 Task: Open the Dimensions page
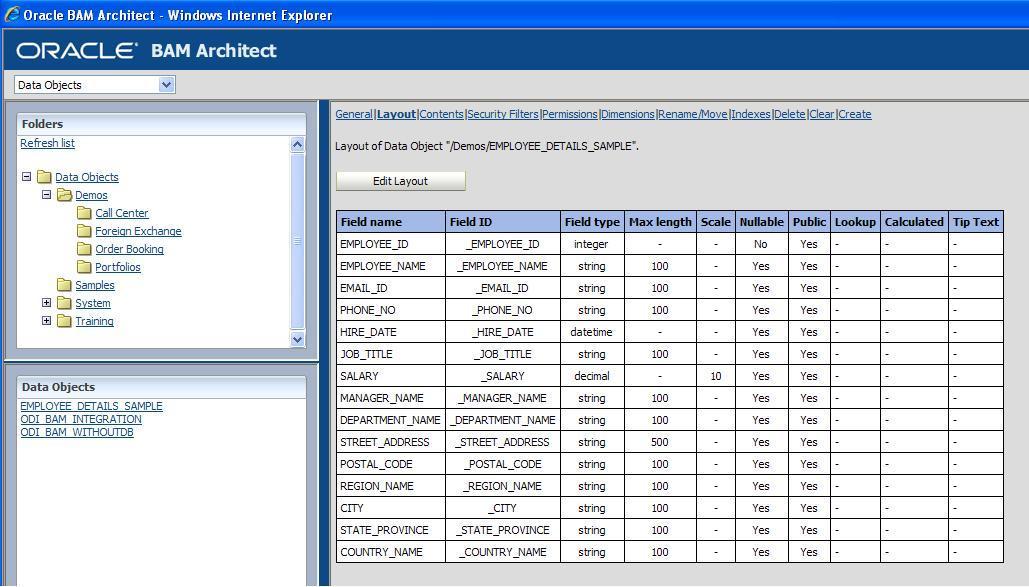click(x=627, y=114)
